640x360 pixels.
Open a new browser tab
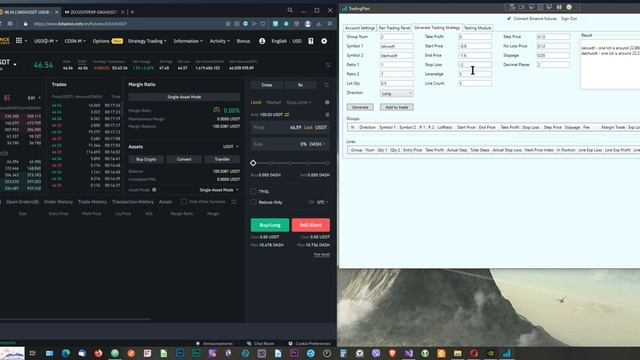click(x=132, y=12)
